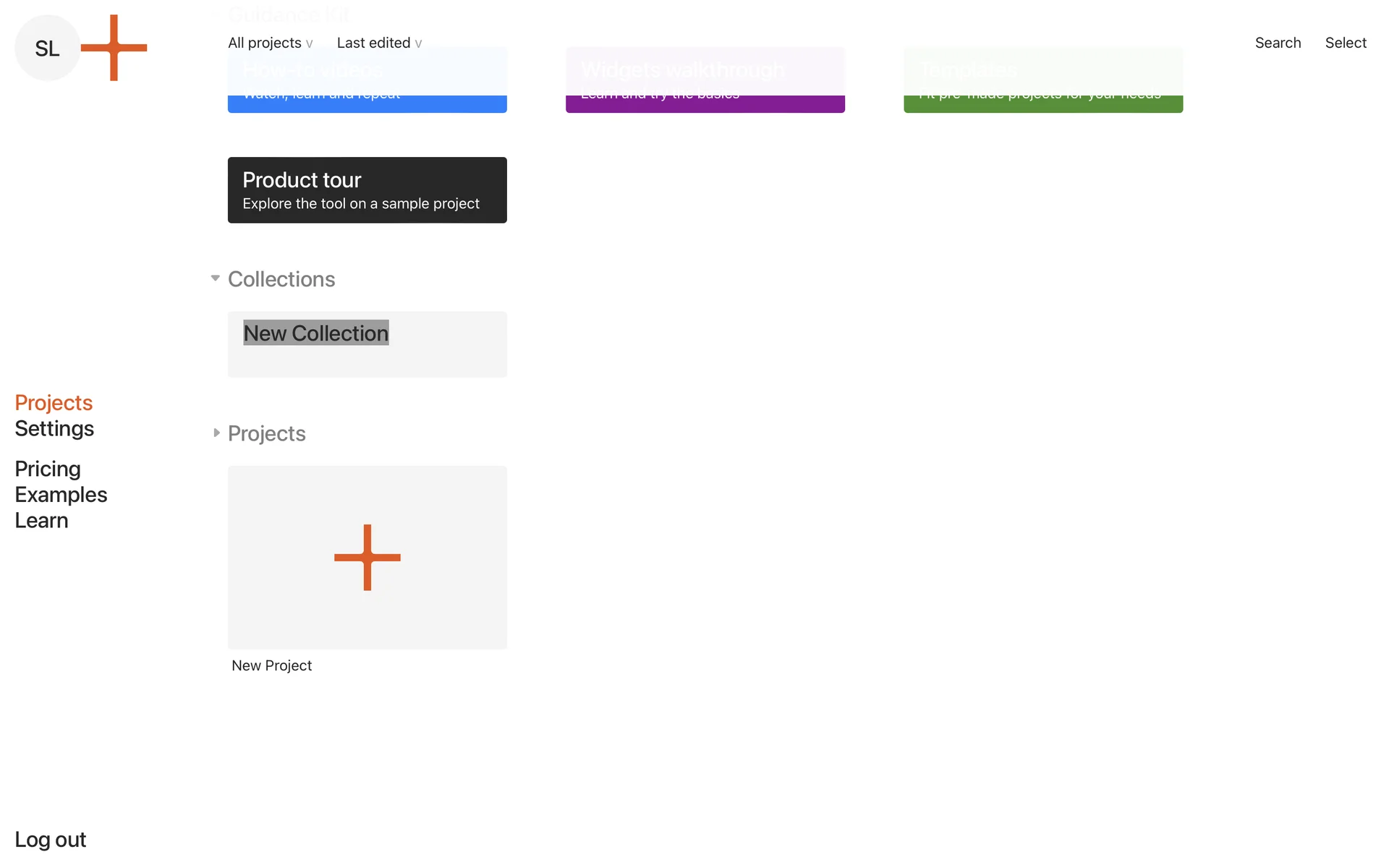Image resolution: width=1389 pixels, height=868 pixels.
Task: Open the Learn link
Action: tap(41, 521)
